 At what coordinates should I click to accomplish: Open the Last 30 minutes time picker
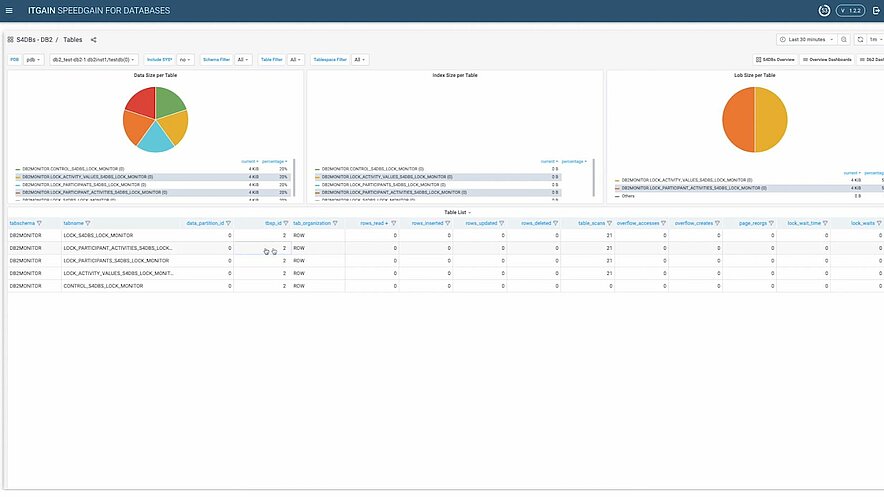(x=806, y=40)
